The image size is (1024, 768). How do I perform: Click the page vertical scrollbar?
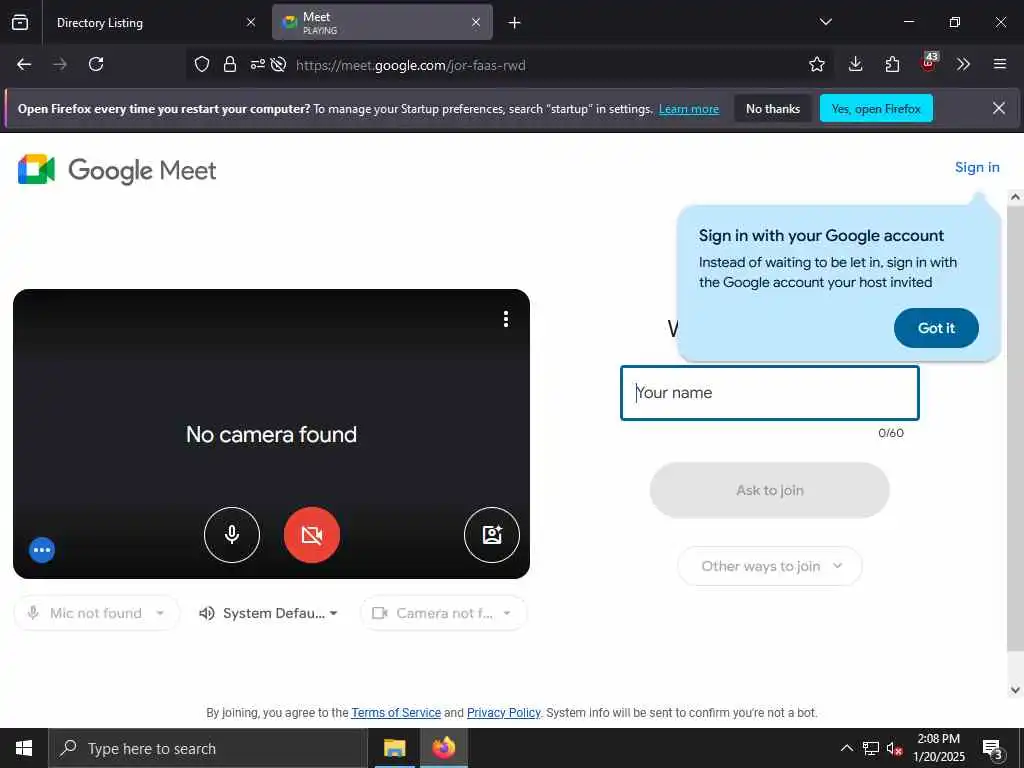pos(1015,428)
